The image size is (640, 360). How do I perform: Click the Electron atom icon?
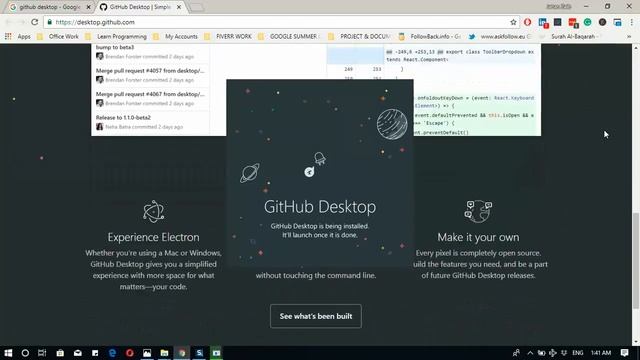[x=153, y=211]
